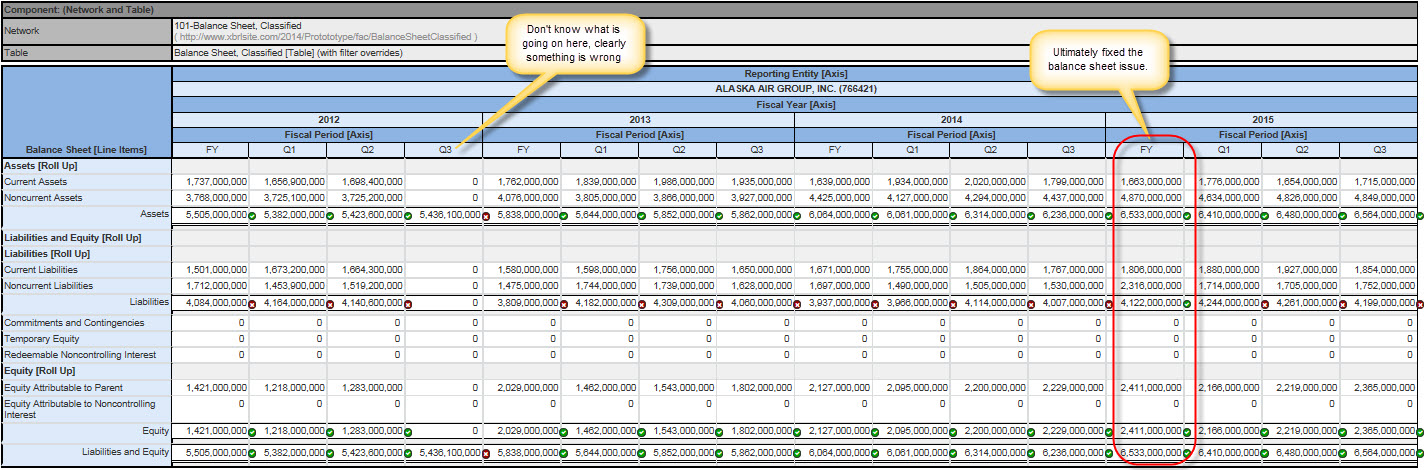Screen dimensions: 1428x470
Task: Click red error icon beside 2012 Q3 Liabilities and Equity
Action: point(487,453)
